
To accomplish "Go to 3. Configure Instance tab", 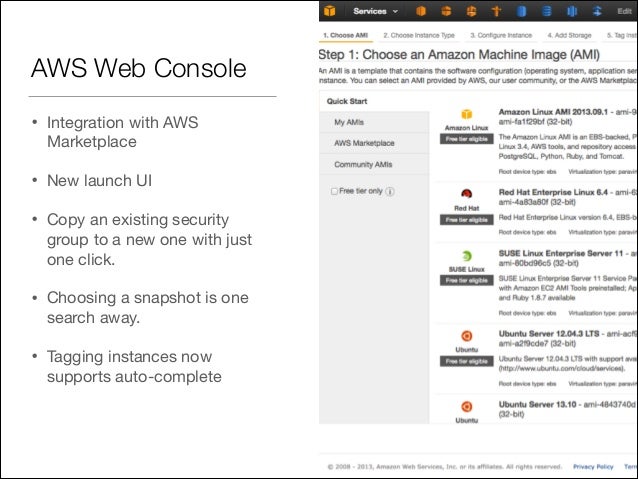I will (501, 35).
